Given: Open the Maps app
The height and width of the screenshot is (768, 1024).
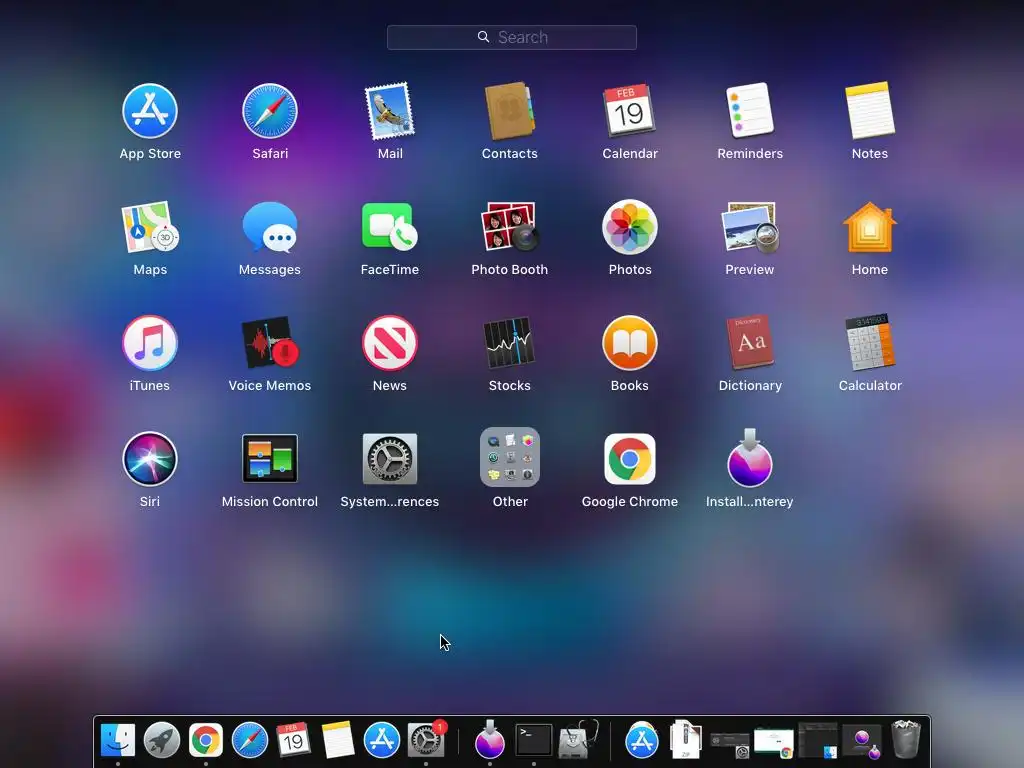Looking at the screenshot, I should pyautogui.click(x=150, y=227).
